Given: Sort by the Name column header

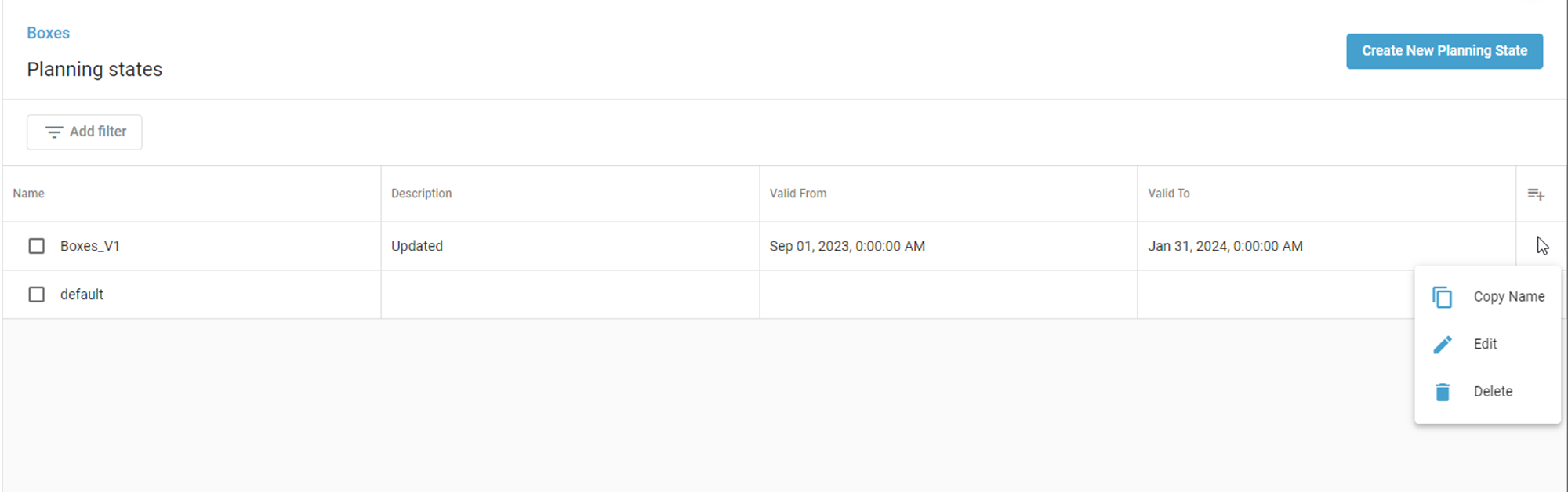Looking at the screenshot, I should [29, 194].
